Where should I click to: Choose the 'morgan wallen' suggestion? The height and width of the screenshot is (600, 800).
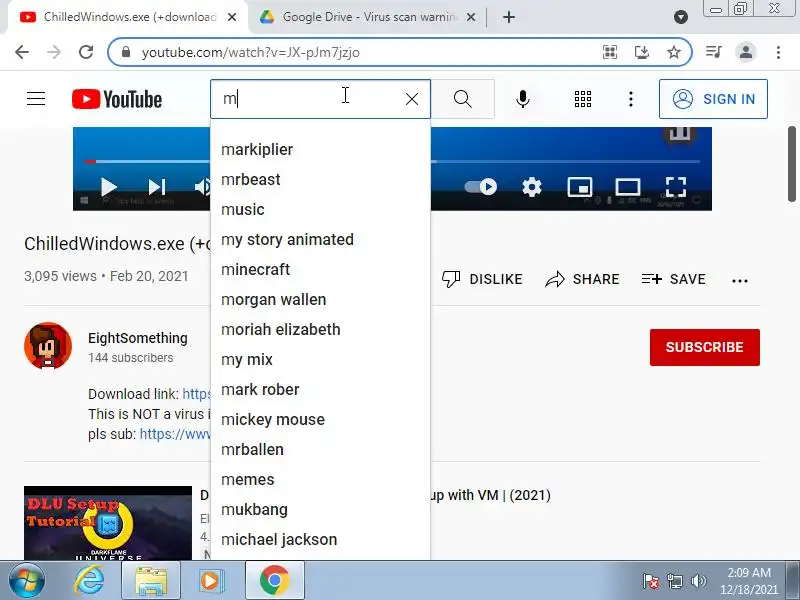[x=320, y=299]
